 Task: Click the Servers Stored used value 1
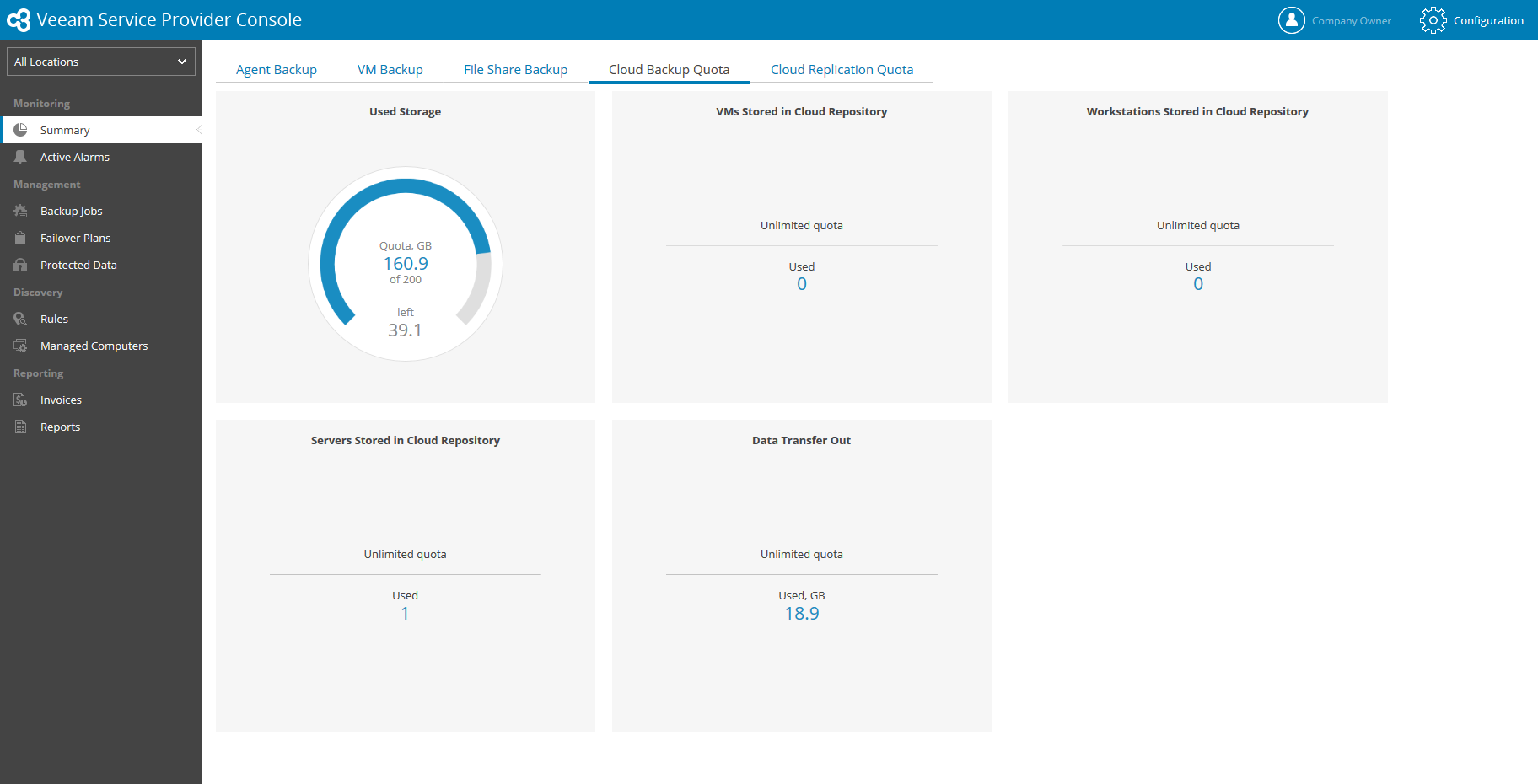(405, 614)
